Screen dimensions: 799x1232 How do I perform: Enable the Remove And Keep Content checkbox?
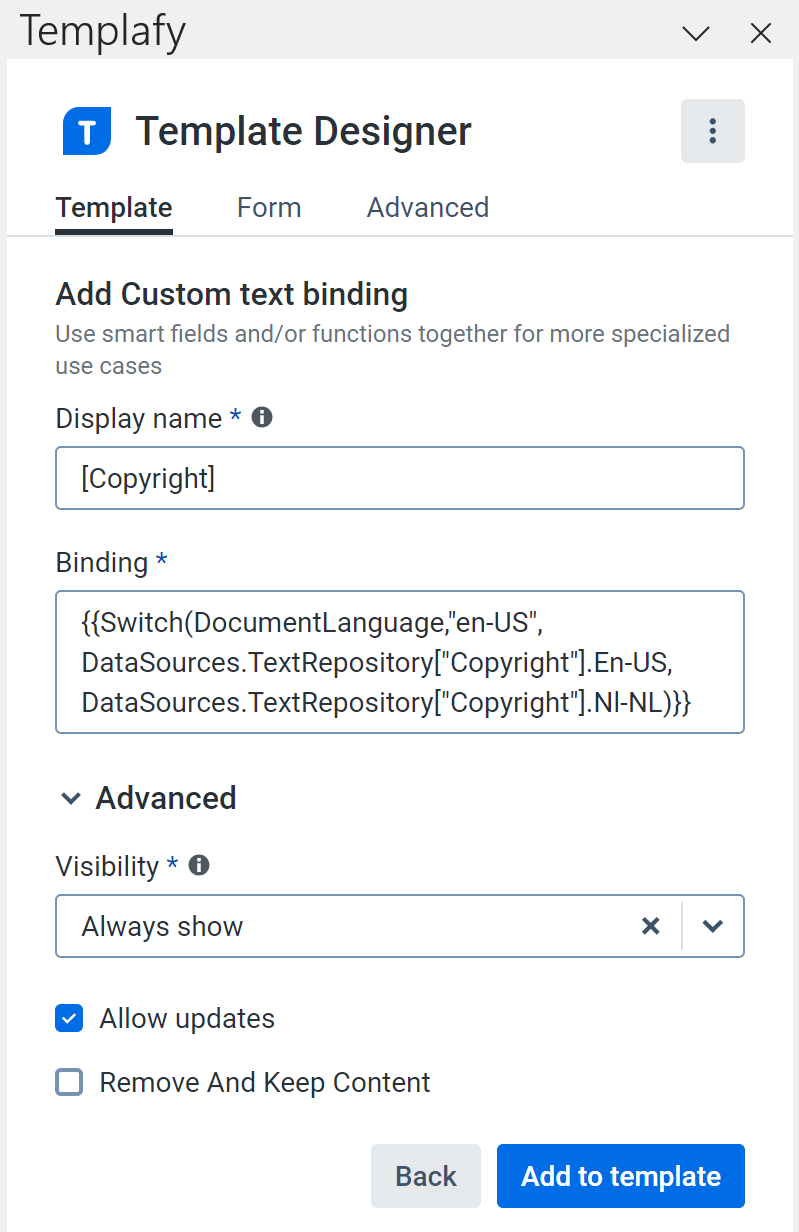coord(69,1082)
